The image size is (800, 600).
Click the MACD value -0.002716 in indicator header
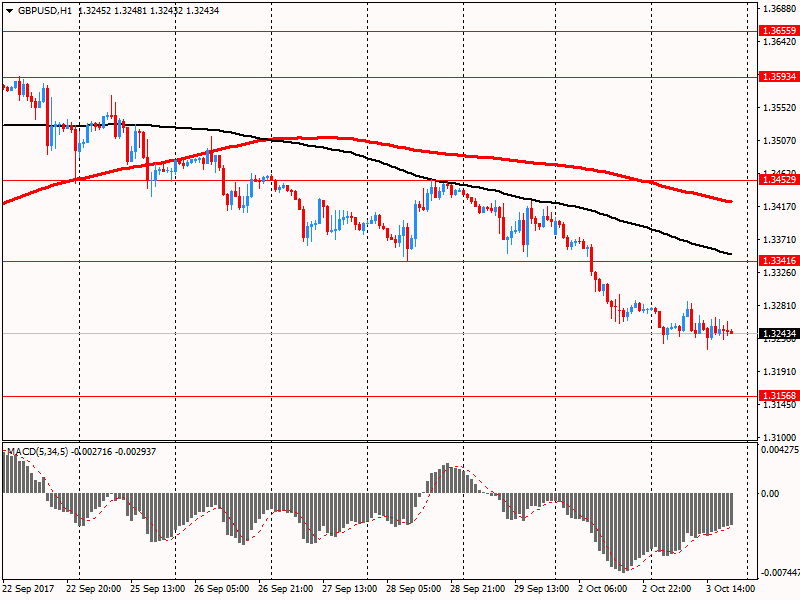point(92,452)
